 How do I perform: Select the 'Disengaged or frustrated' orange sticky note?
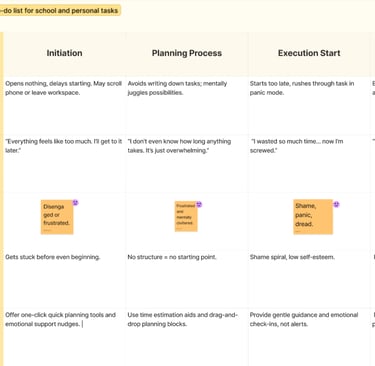(57, 217)
